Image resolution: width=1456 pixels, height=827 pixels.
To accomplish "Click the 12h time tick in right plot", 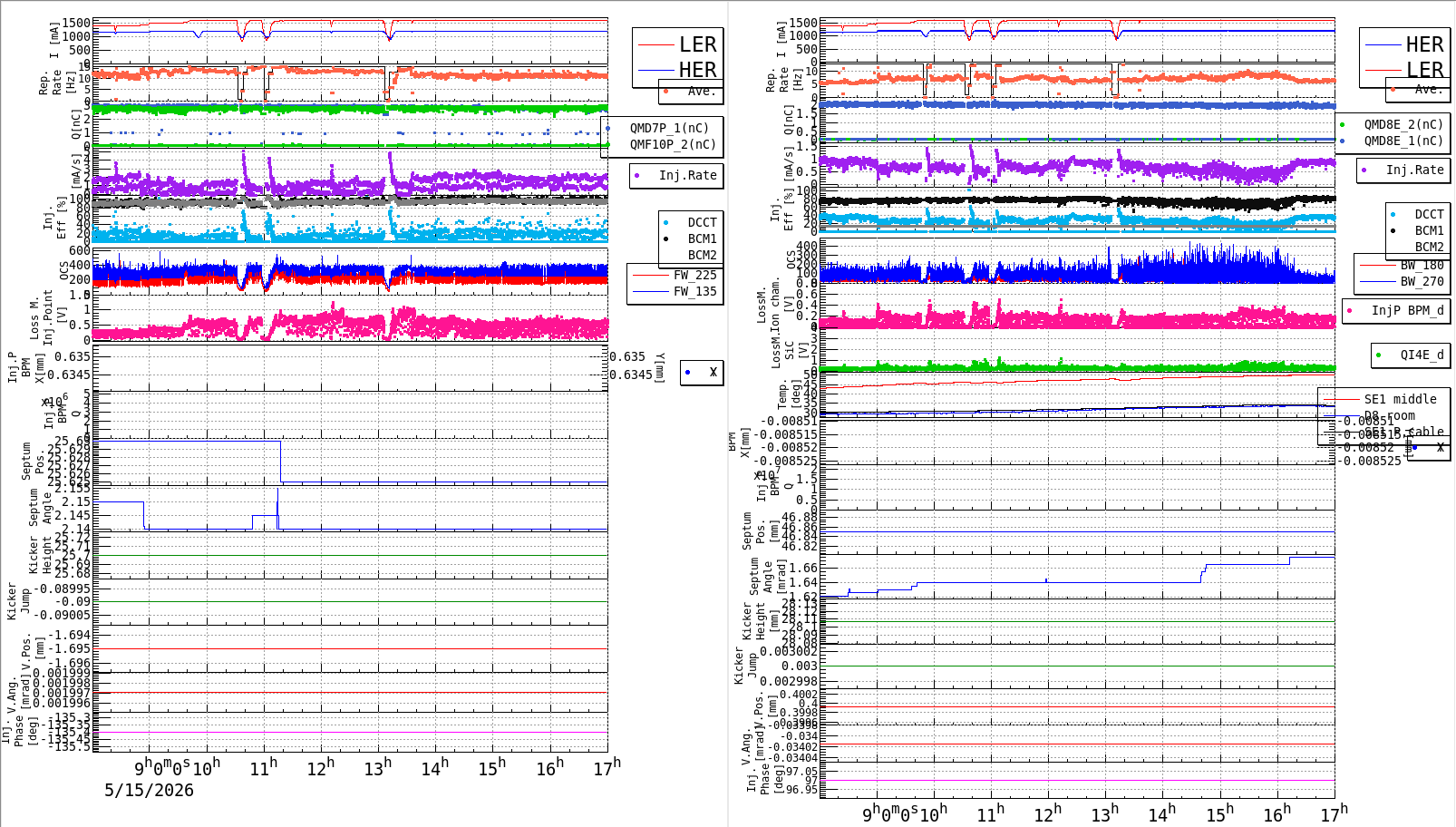I will pyautogui.click(x=1047, y=813).
